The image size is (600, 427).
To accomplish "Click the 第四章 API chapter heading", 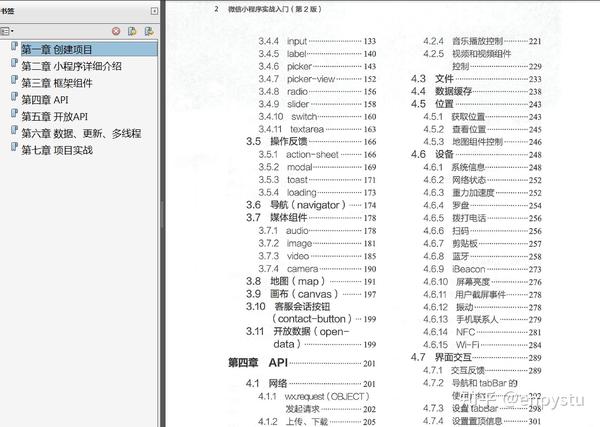I will [302, 363].
